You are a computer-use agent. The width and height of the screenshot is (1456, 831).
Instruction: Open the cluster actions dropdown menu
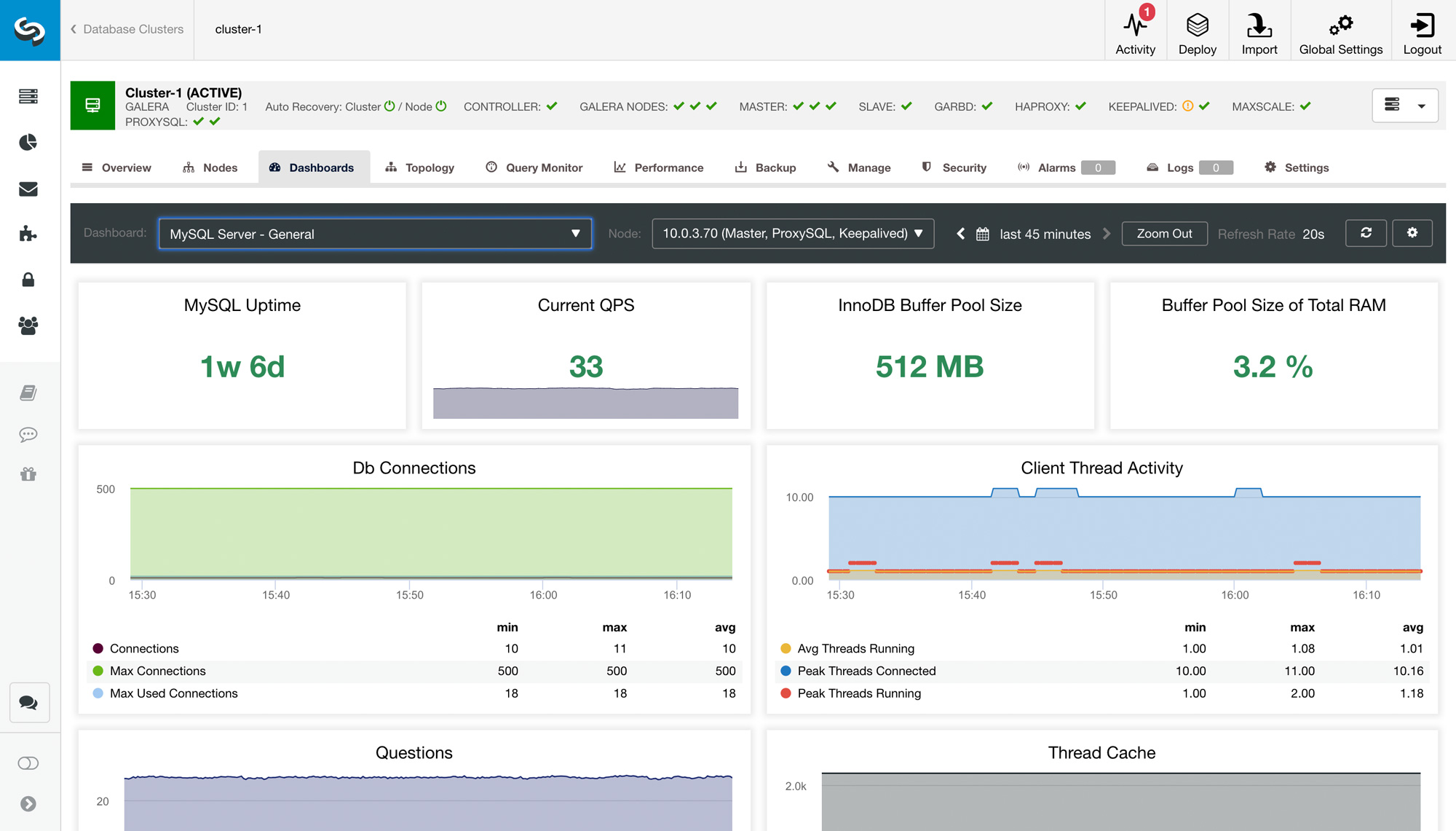coord(1405,106)
